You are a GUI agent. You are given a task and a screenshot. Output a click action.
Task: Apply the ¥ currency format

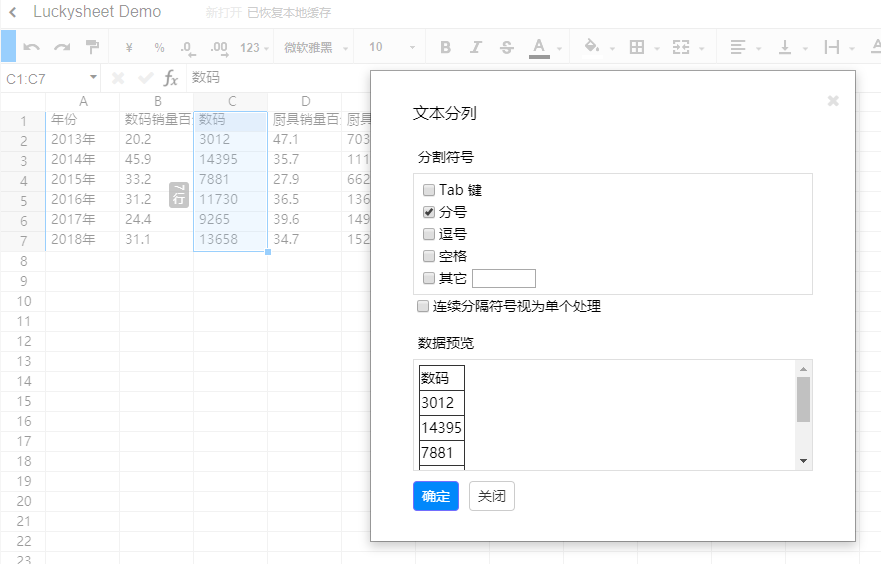coord(129,47)
